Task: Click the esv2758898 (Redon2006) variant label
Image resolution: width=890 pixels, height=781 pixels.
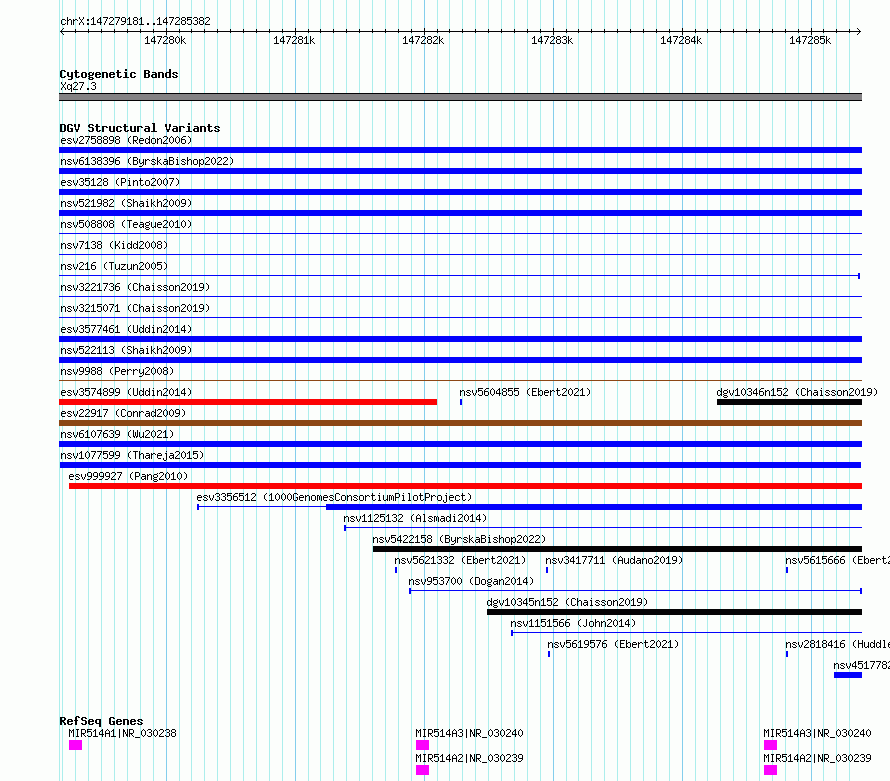Action: click(x=126, y=140)
